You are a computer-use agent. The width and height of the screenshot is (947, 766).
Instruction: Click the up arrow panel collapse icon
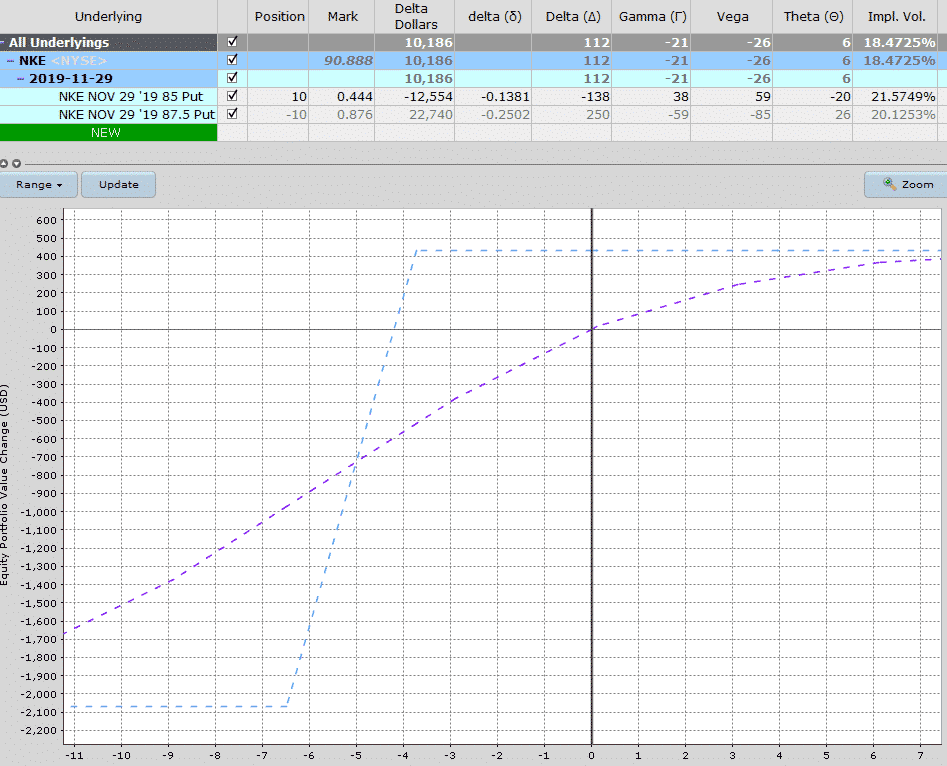click(x=4, y=164)
